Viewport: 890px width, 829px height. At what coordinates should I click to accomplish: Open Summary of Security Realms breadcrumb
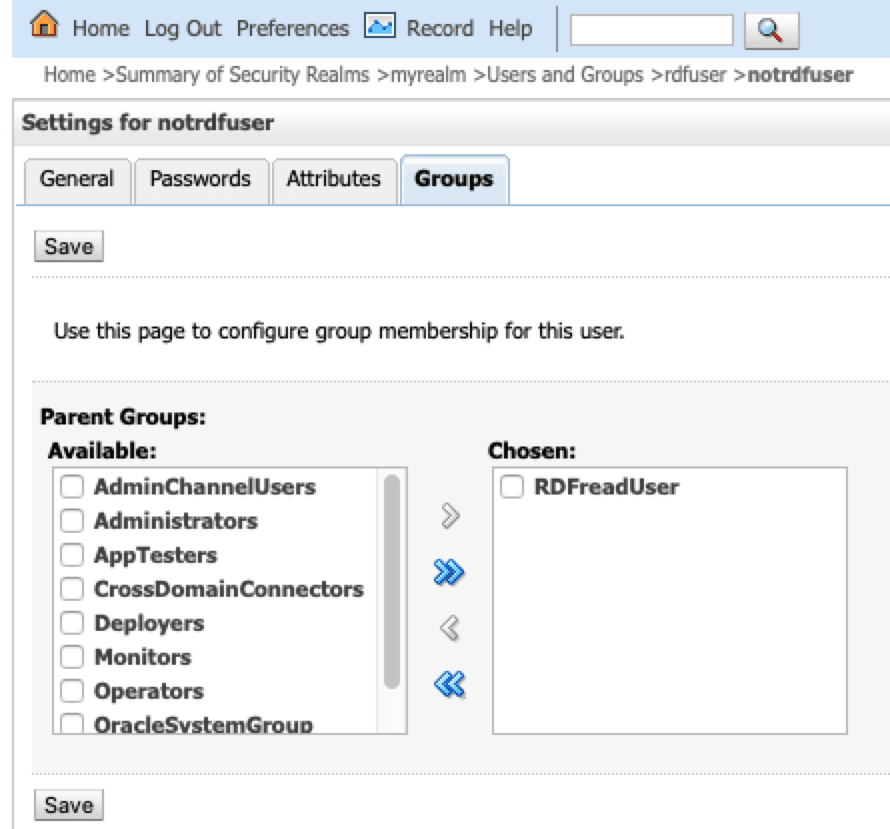242,75
